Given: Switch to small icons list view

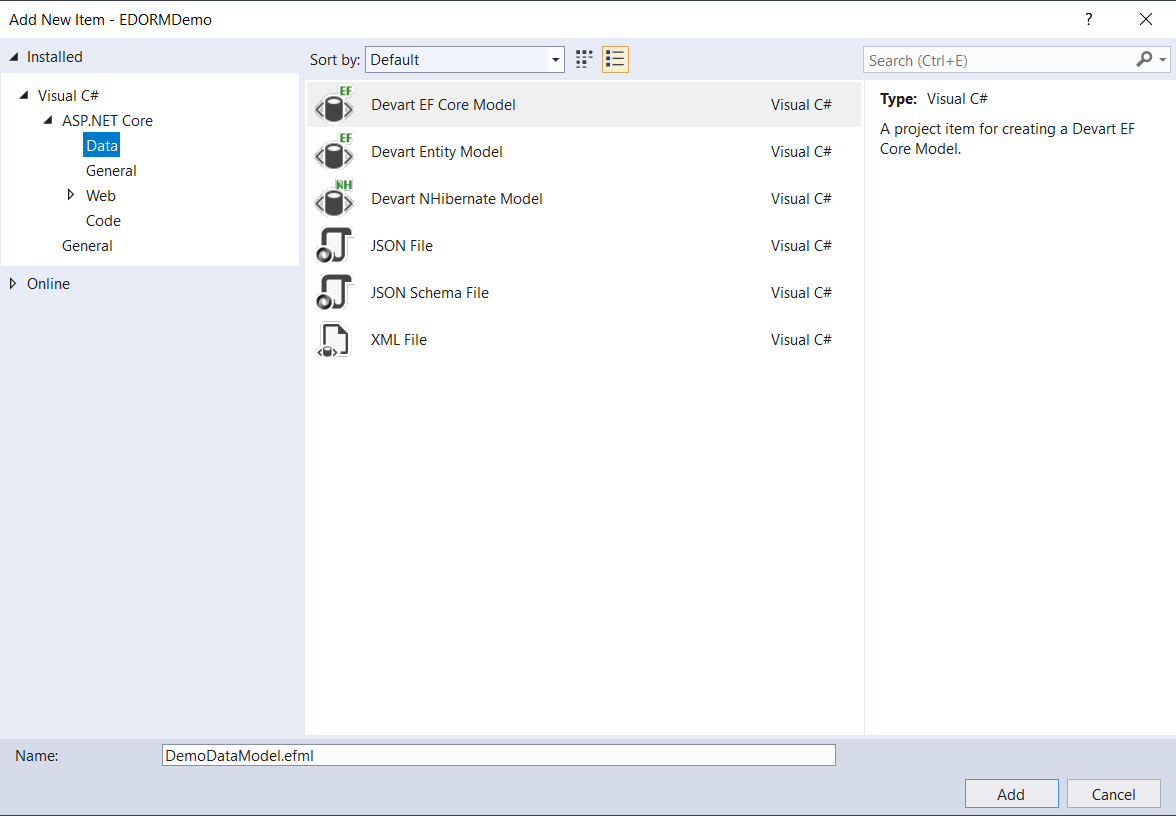Looking at the screenshot, I should coord(615,59).
